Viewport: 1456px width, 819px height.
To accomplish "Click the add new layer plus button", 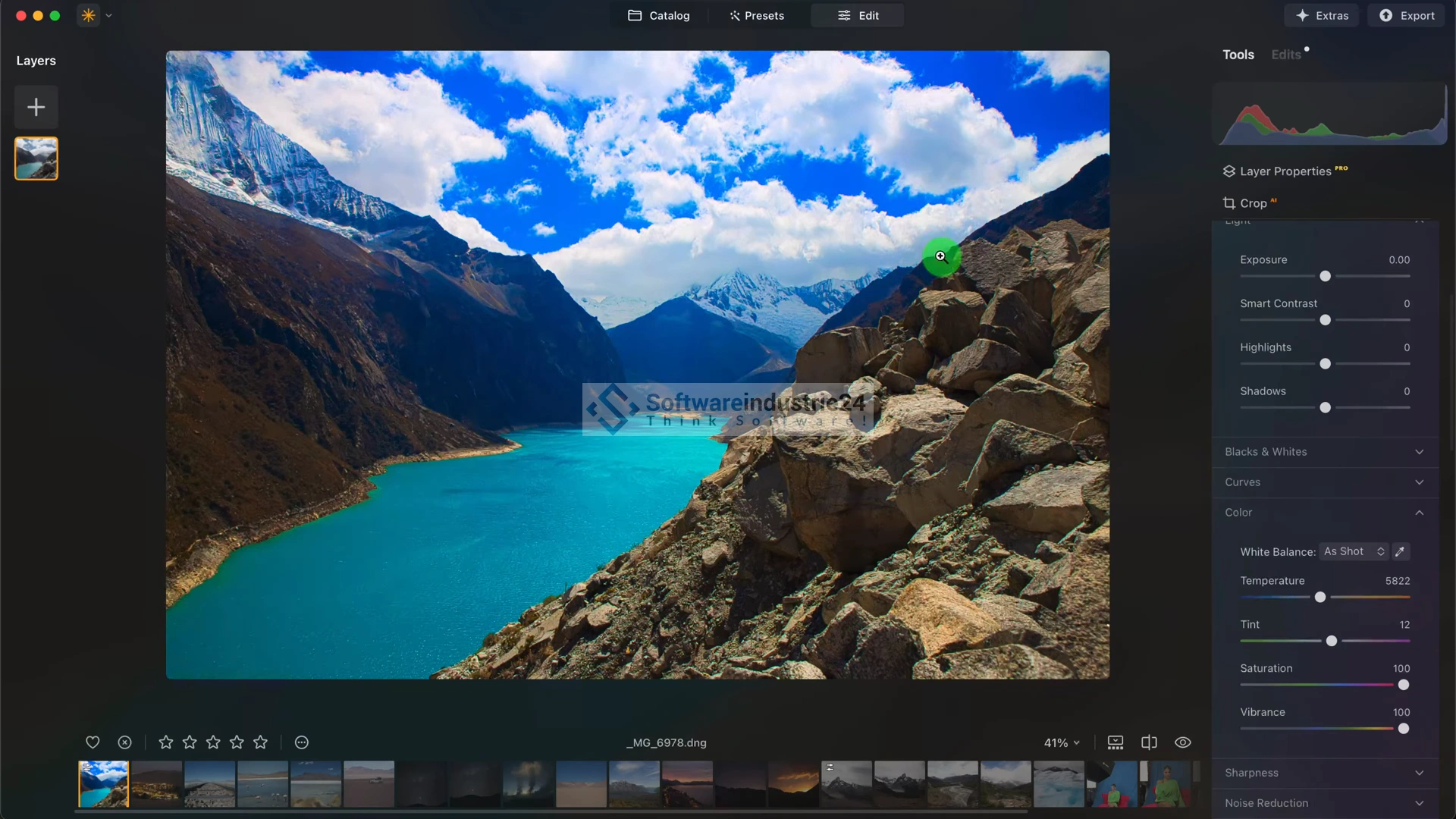I will click(x=36, y=107).
